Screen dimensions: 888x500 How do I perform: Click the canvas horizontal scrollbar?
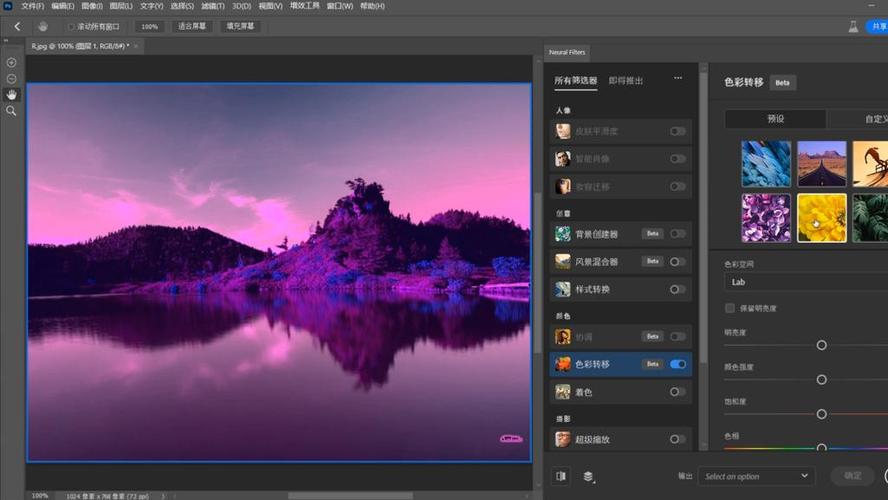[350, 496]
